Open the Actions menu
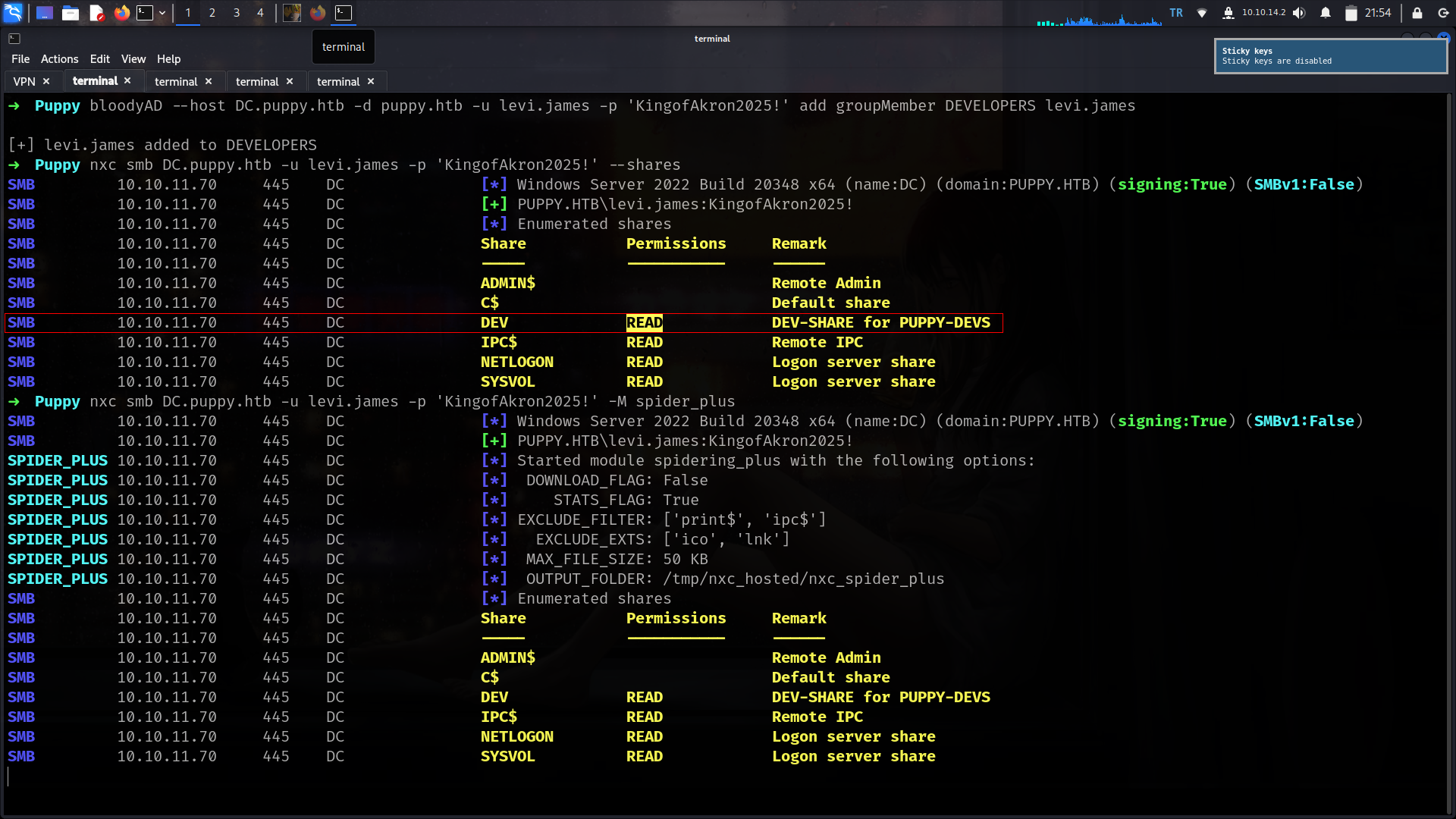Image resolution: width=1456 pixels, height=819 pixels. coord(59,58)
